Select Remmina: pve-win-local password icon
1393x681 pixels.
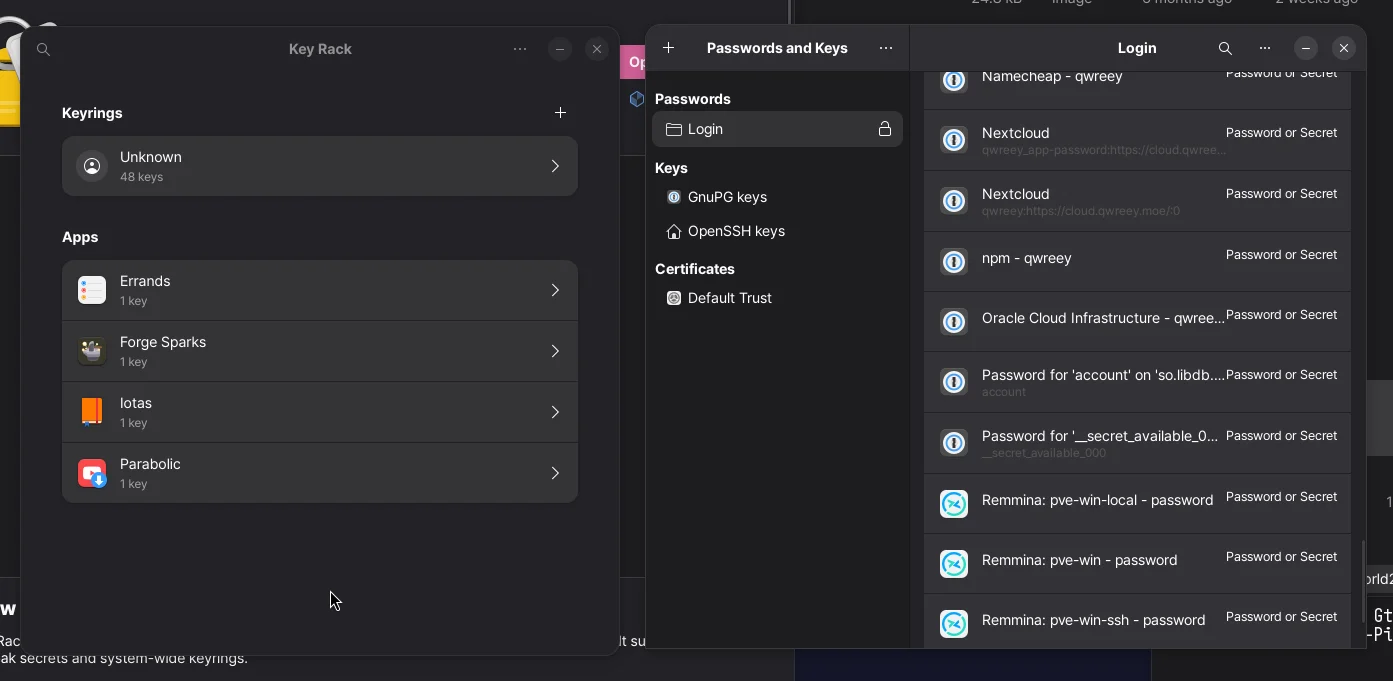954,504
